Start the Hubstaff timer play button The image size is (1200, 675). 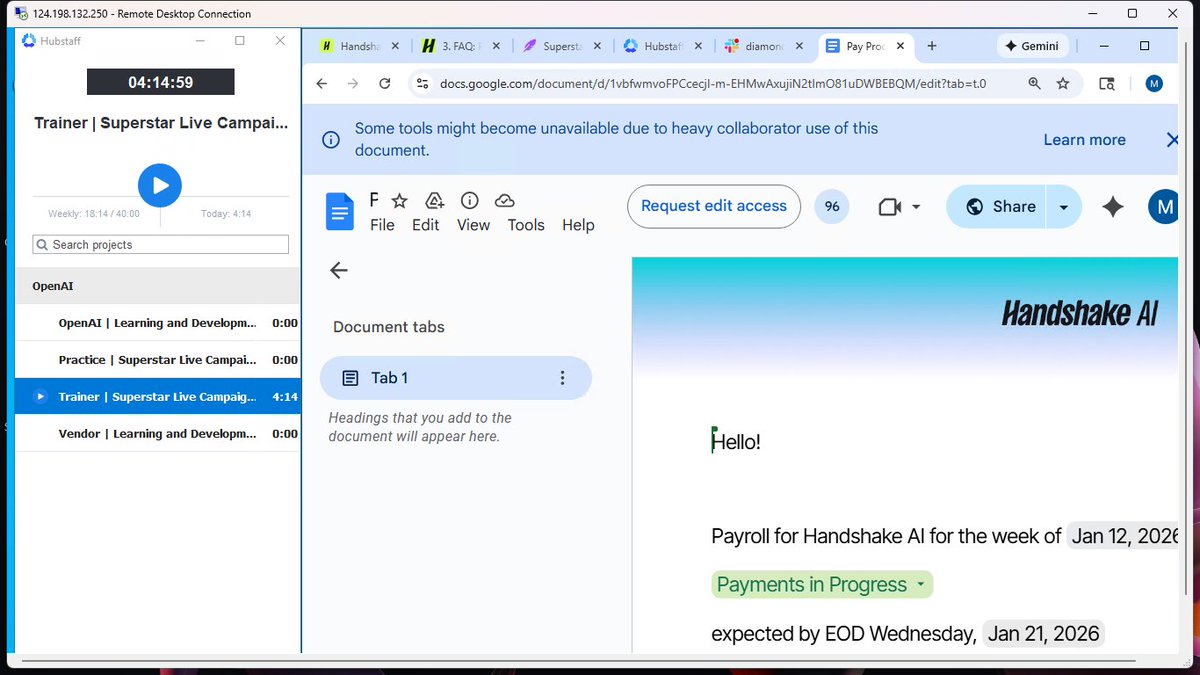pos(160,185)
